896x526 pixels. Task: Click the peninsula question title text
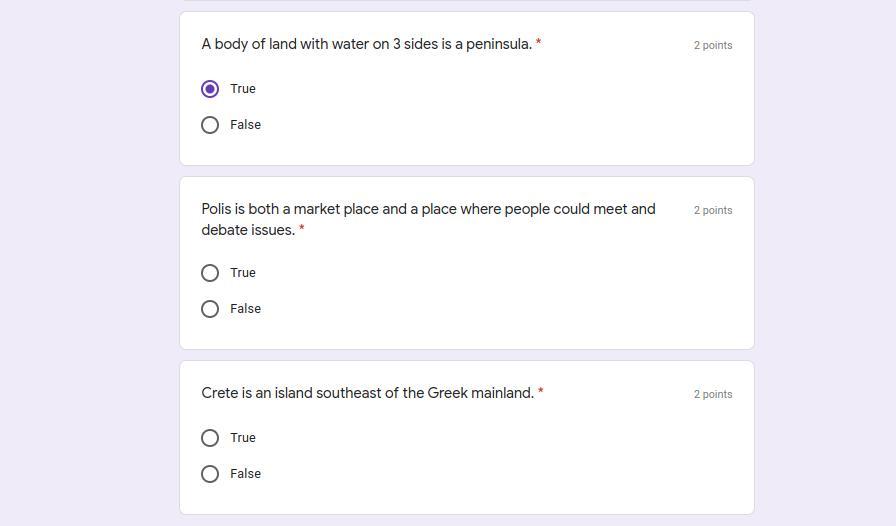pos(366,44)
